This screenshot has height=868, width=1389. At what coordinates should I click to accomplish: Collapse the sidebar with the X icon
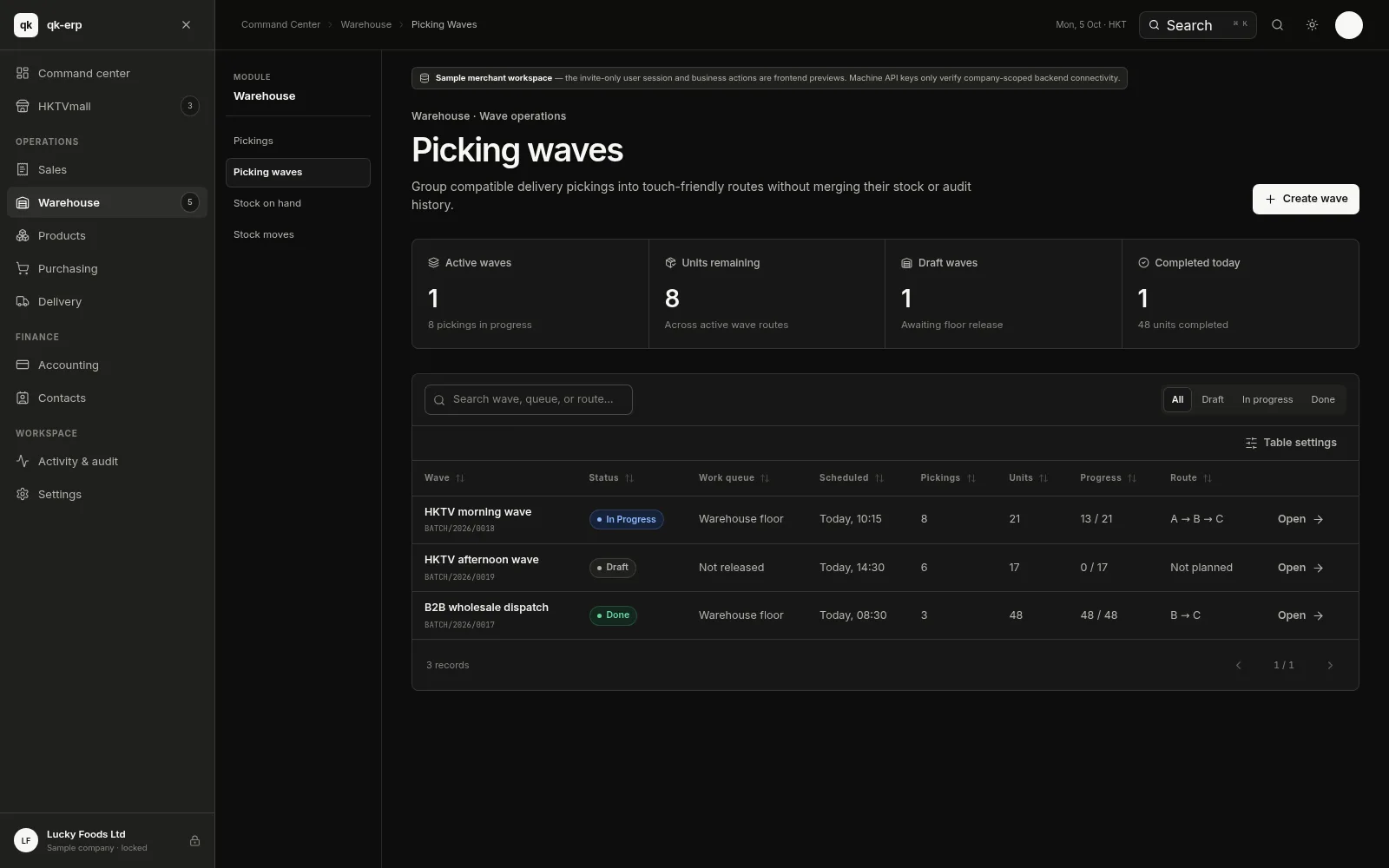(186, 25)
